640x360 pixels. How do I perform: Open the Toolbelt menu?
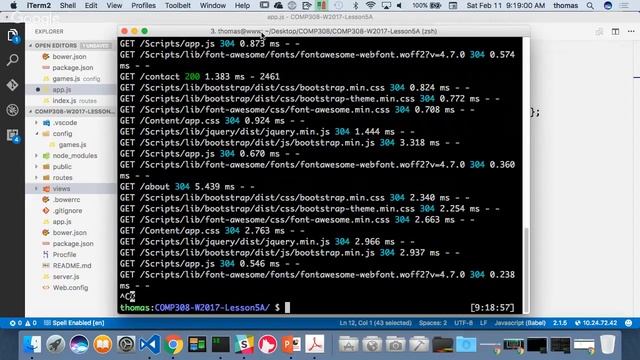click(178, 6)
